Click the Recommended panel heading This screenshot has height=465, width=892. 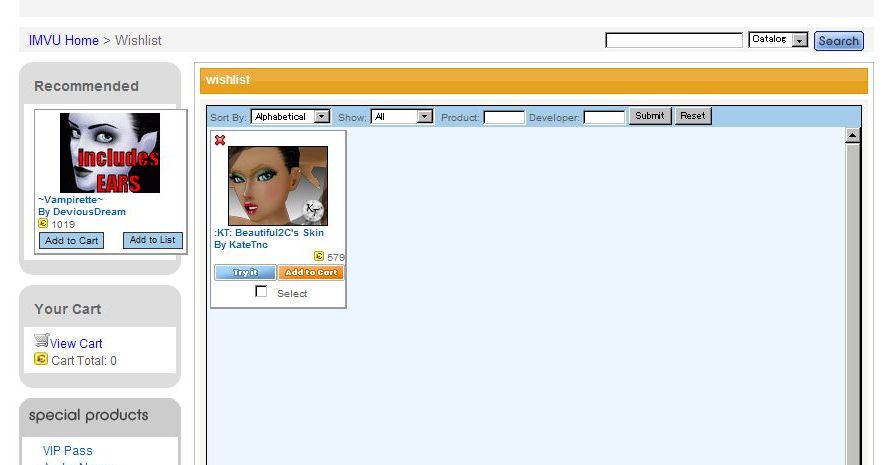coord(86,86)
